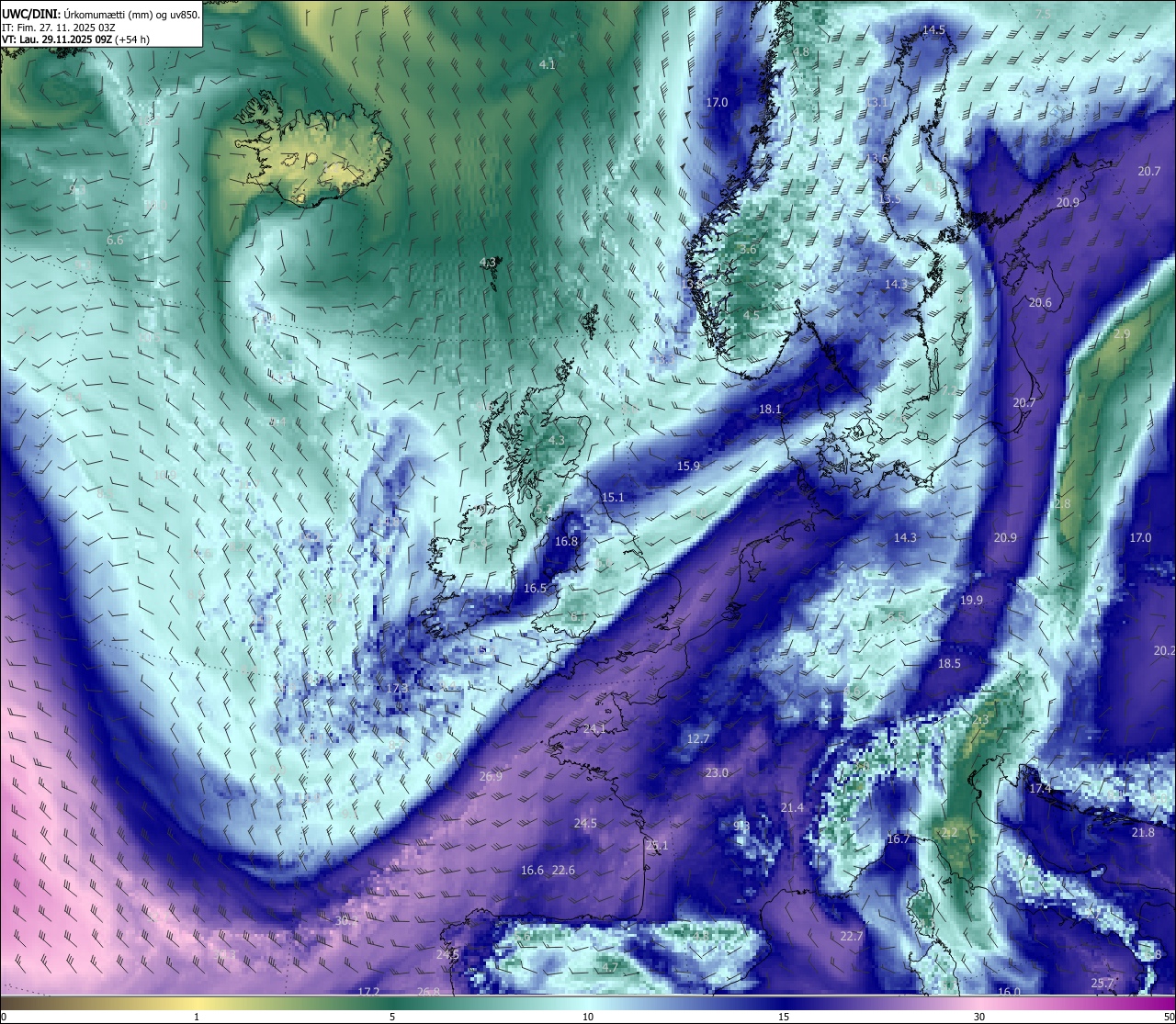Viewport: 1176px width, 1024px height.
Task: Click the 30 value in the Atlantic
Action: [342, 920]
